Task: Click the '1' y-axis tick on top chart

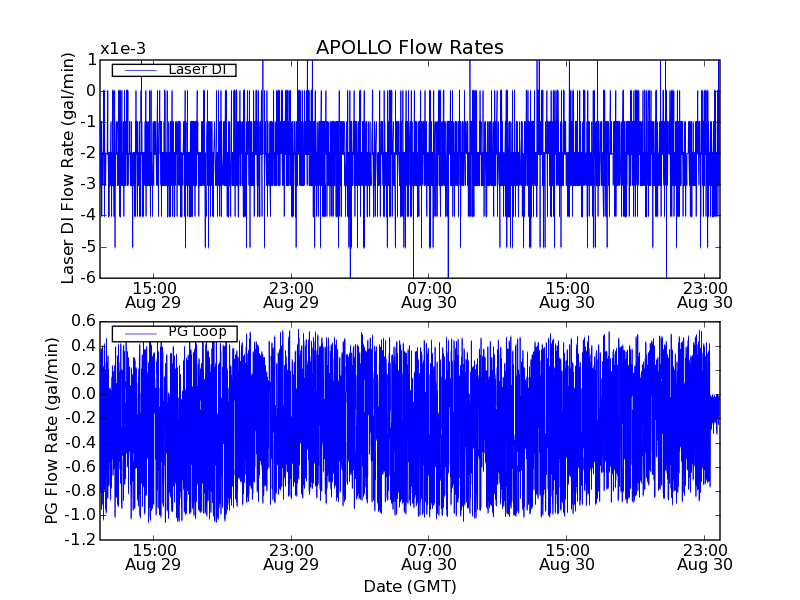Action: pos(91,60)
